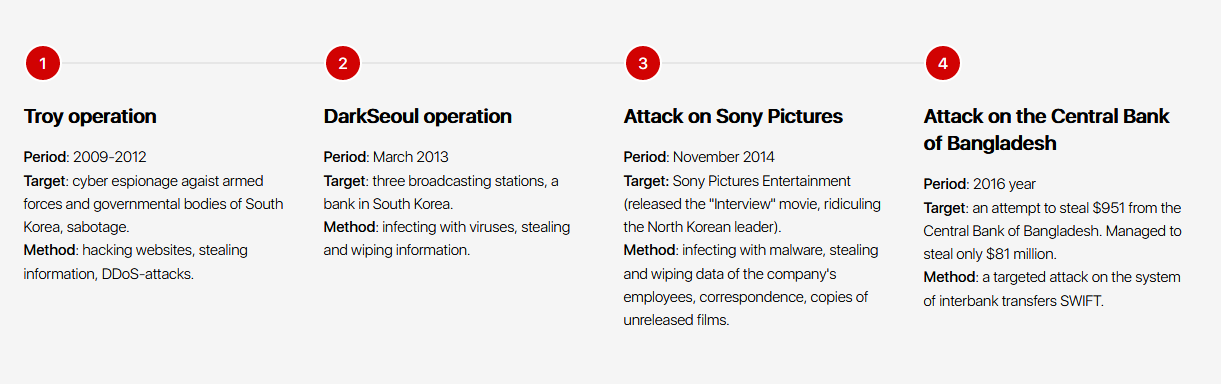
Task: Click the red step 3 circle
Action: click(x=643, y=63)
